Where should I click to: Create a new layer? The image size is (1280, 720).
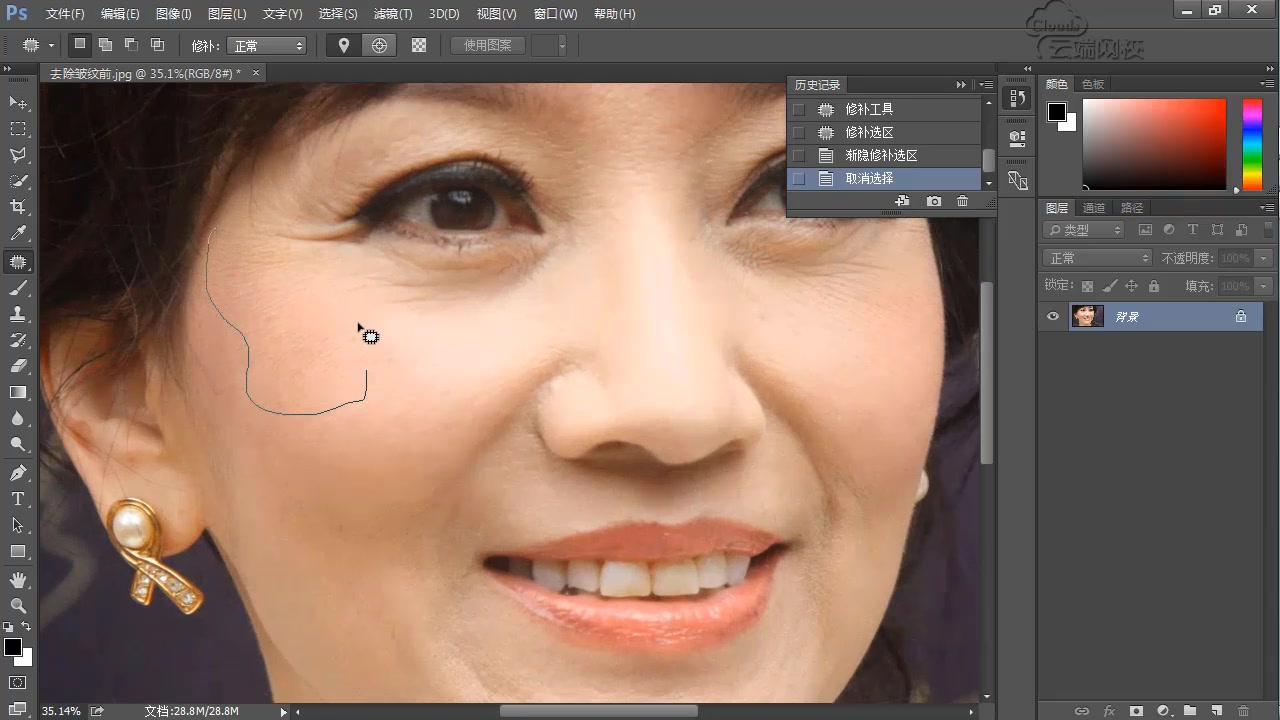click(1217, 711)
